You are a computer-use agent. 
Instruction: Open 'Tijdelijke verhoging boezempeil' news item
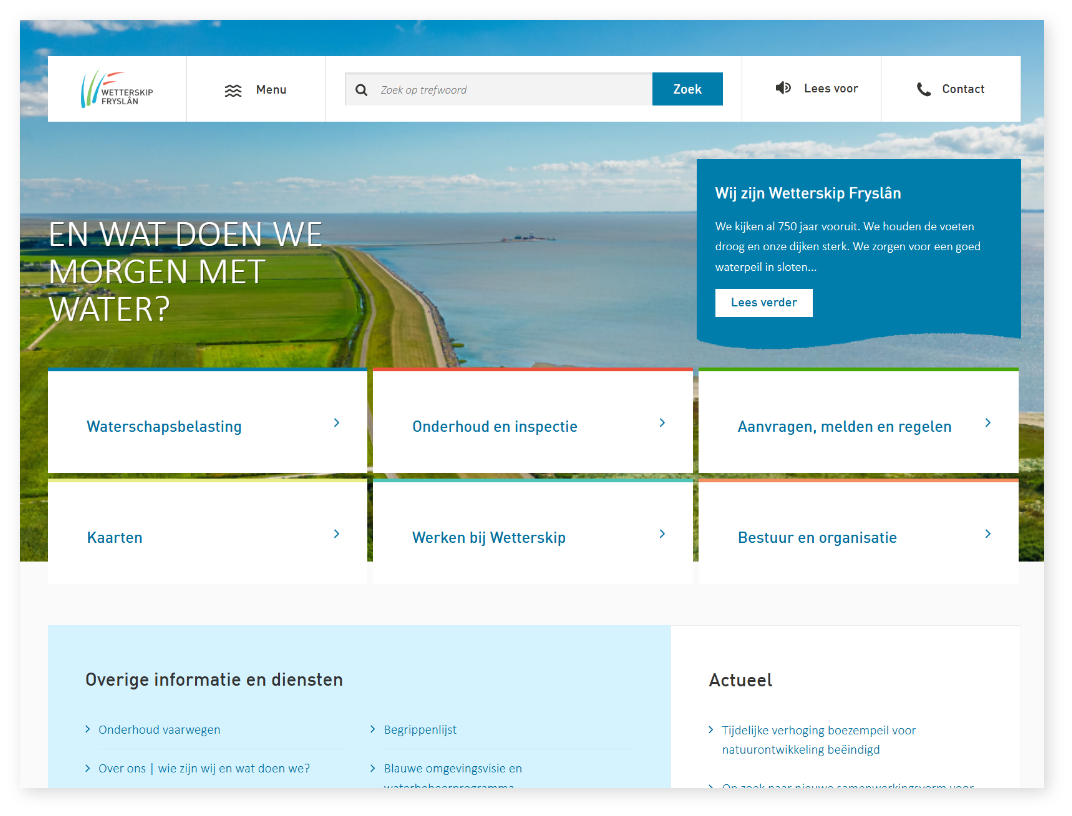(x=819, y=740)
